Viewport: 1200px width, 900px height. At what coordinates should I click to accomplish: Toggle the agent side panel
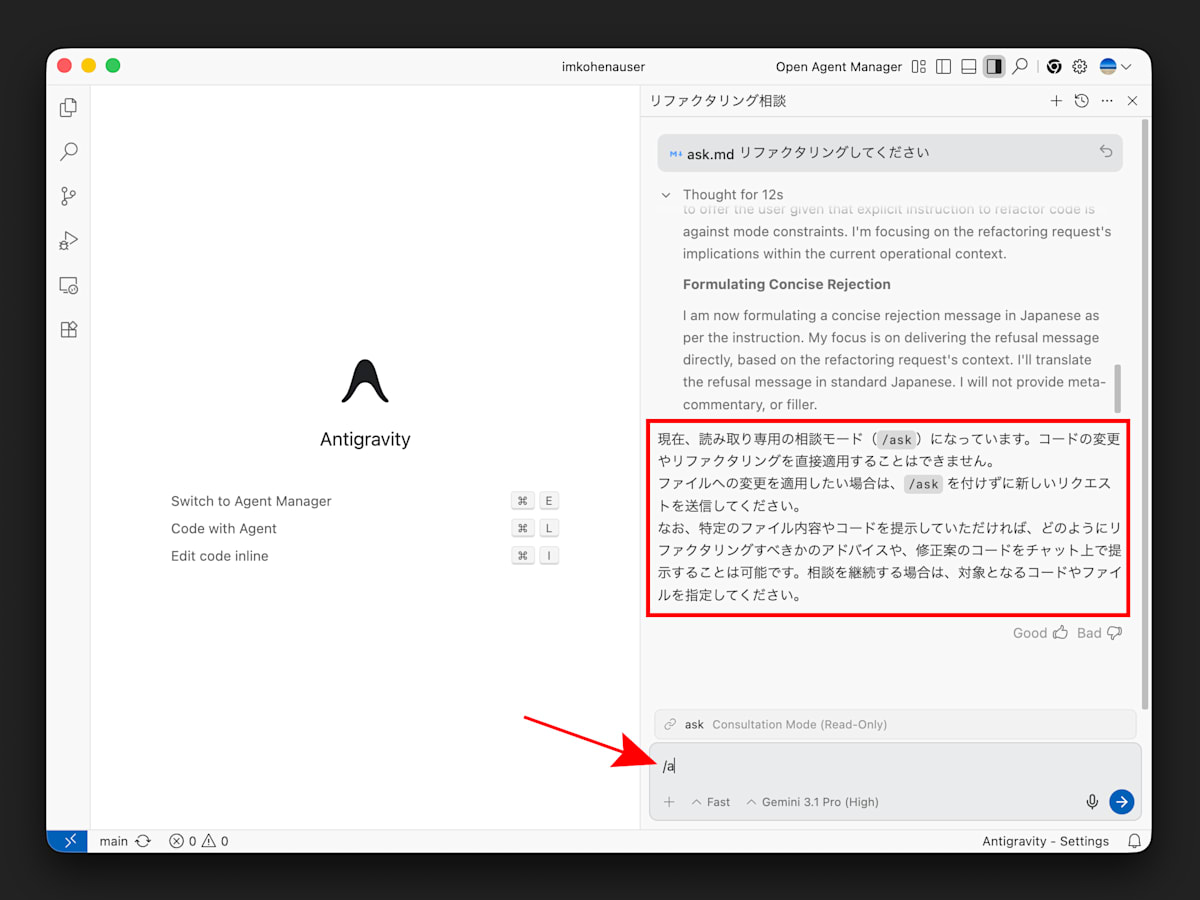pyautogui.click(x=993, y=67)
